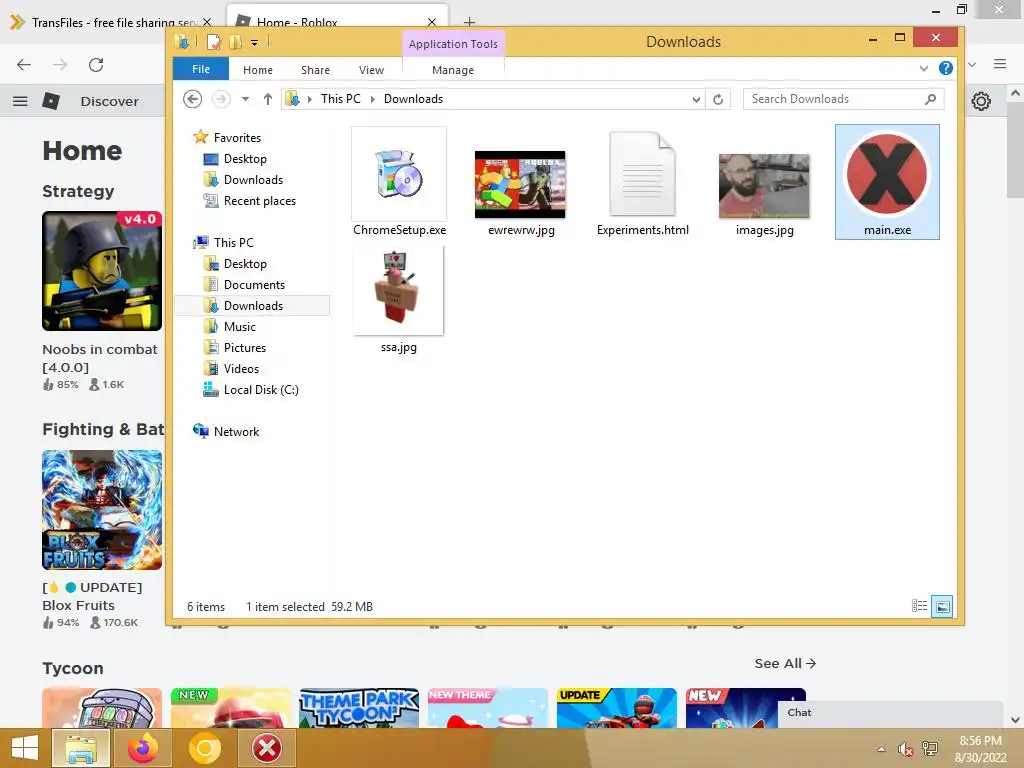
Task: Open the recent locations dropdown arrow
Action: tap(245, 99)
